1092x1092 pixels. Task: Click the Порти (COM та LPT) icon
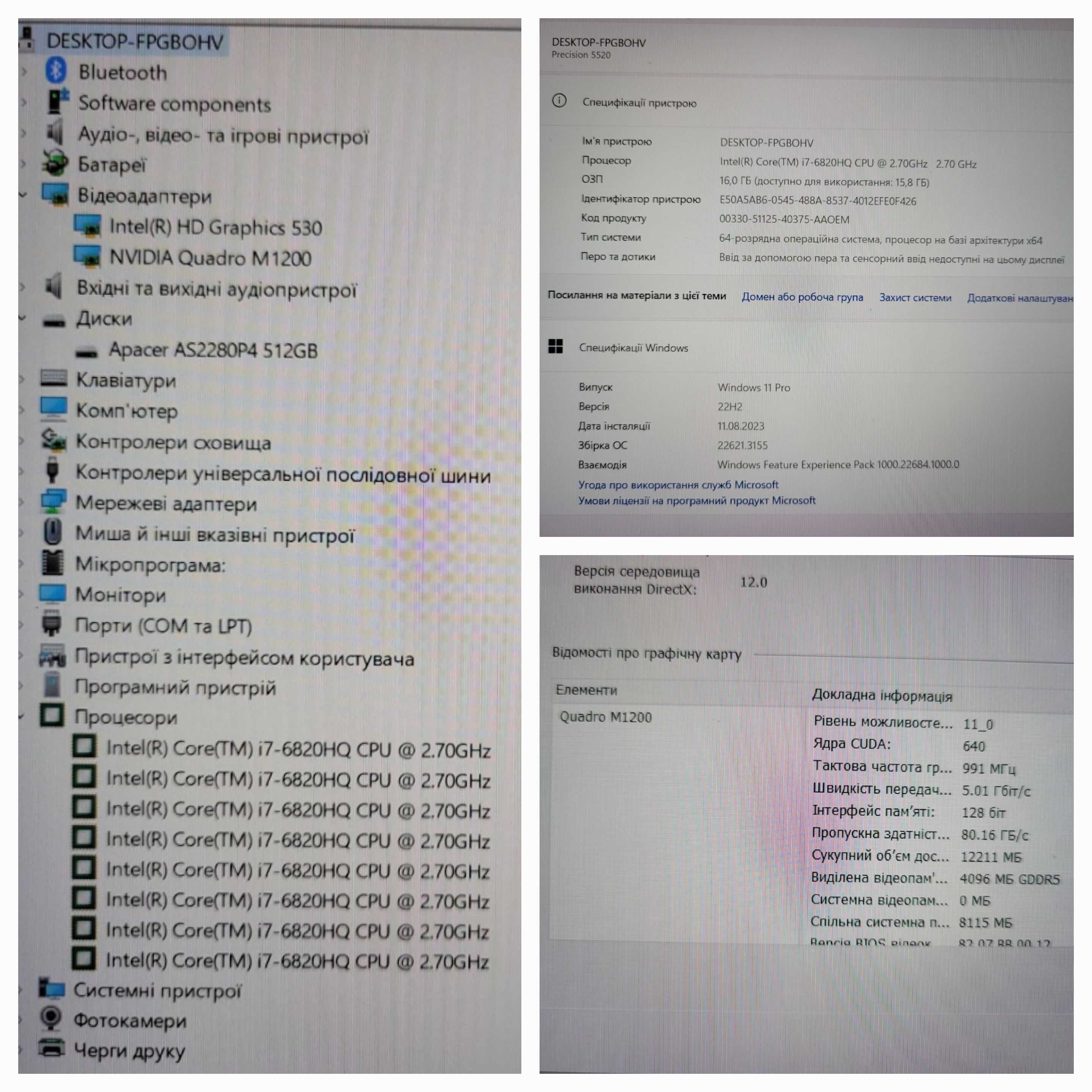click(52, 623)
